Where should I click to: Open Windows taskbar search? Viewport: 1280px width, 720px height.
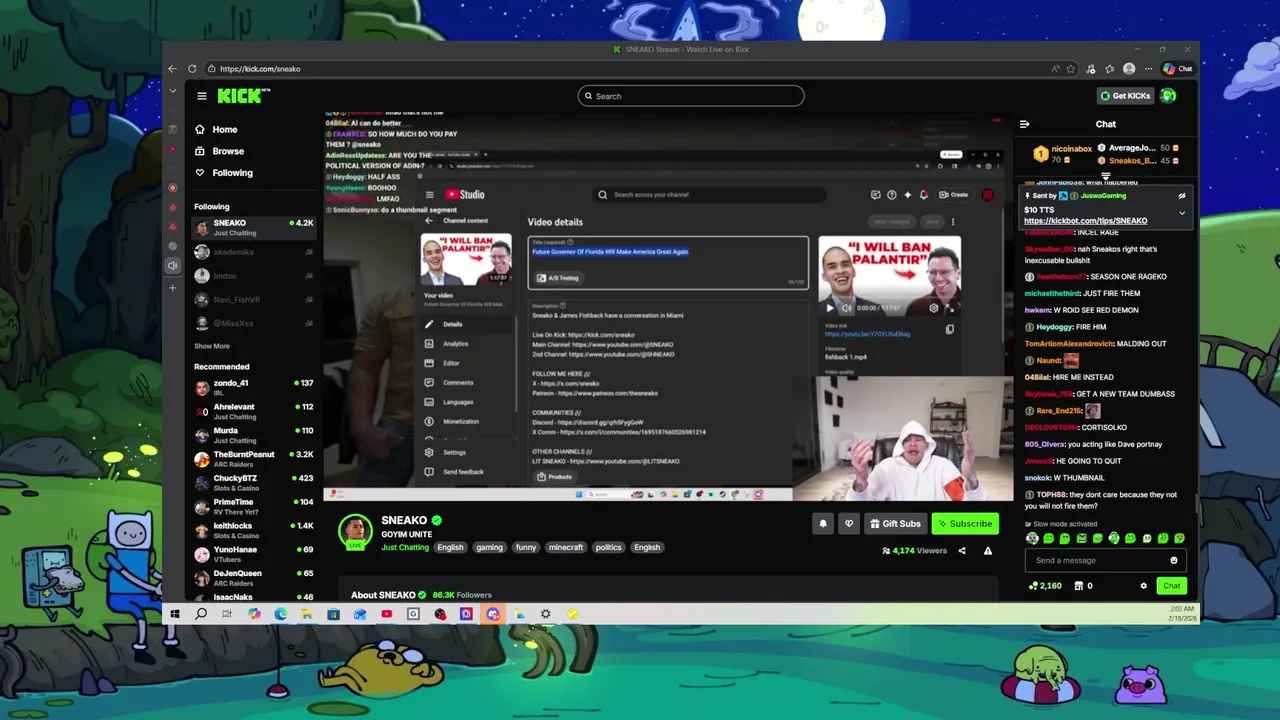coord(201,614)
